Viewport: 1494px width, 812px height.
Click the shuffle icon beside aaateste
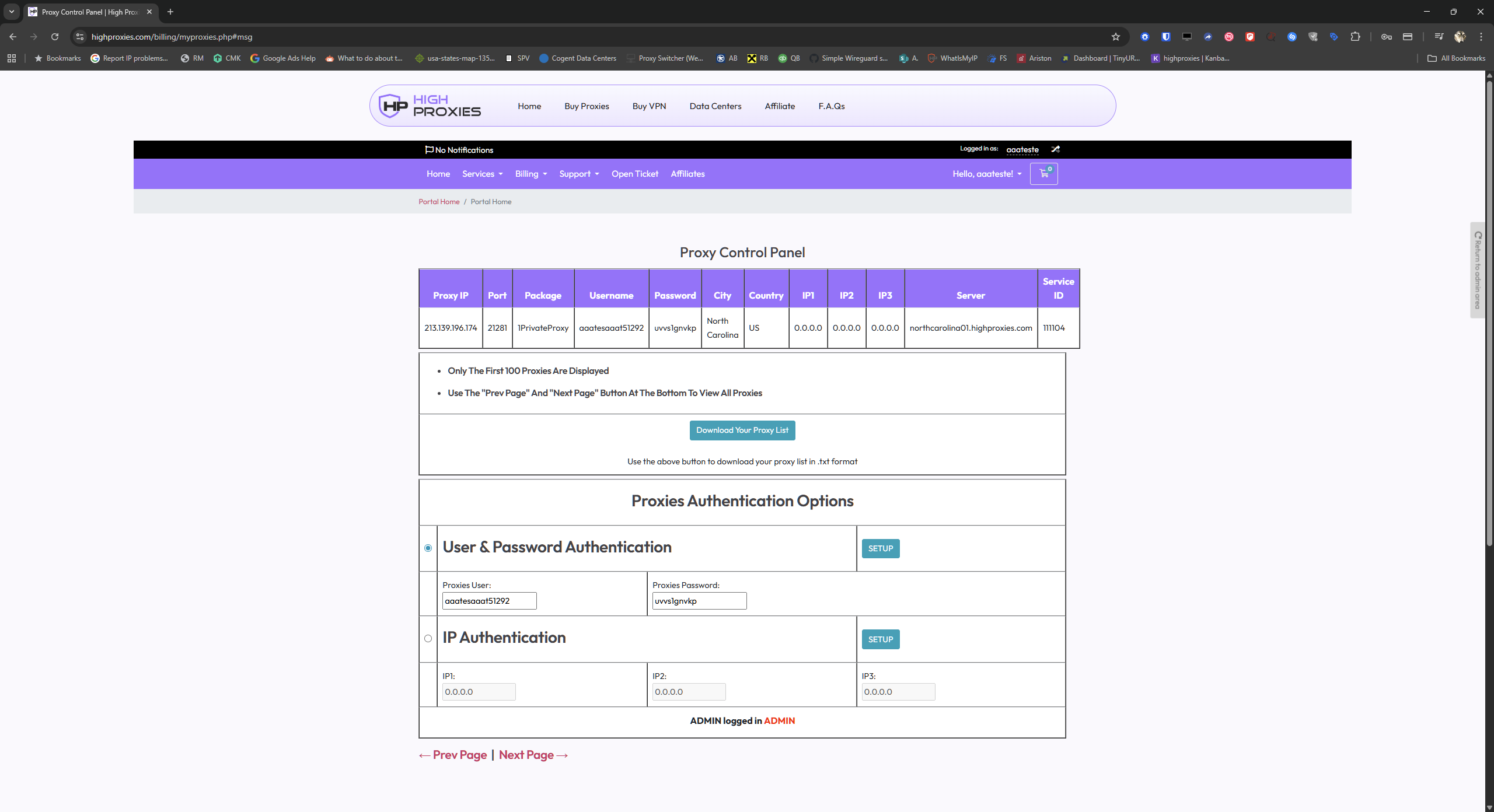1055,149
